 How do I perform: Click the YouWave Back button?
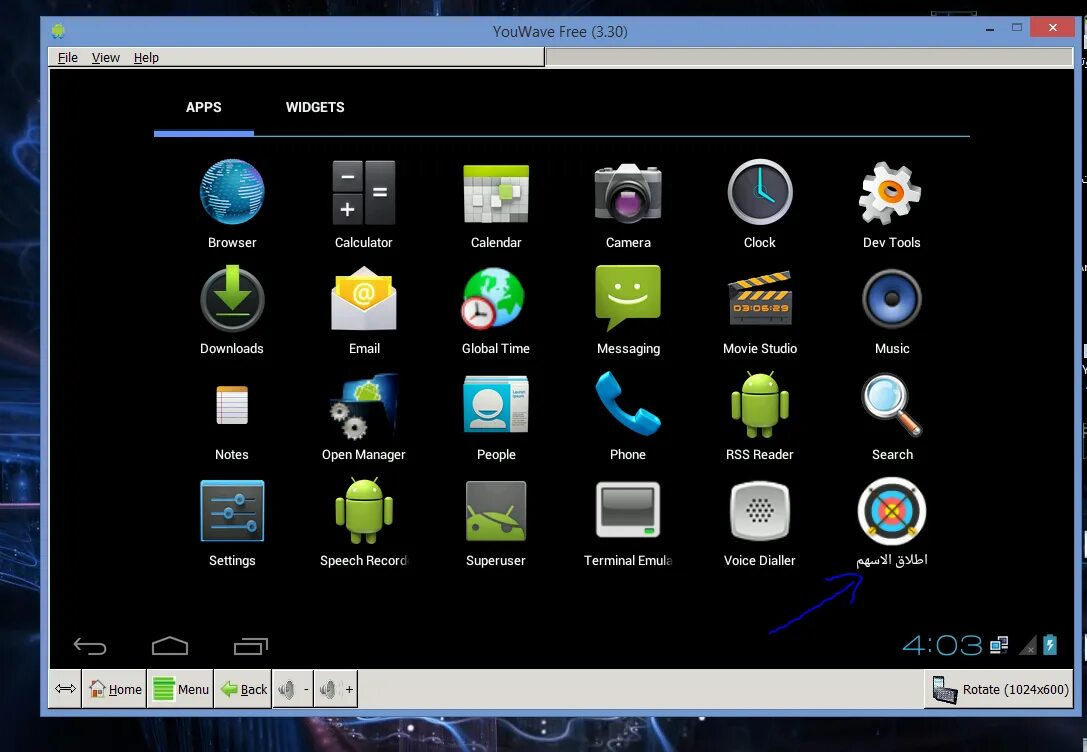point(243,689)
